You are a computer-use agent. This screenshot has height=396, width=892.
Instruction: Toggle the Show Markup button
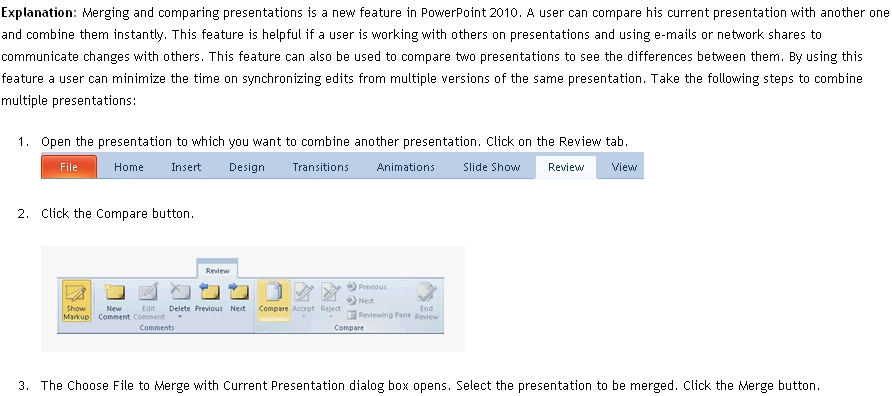click(x=76, y=300)
